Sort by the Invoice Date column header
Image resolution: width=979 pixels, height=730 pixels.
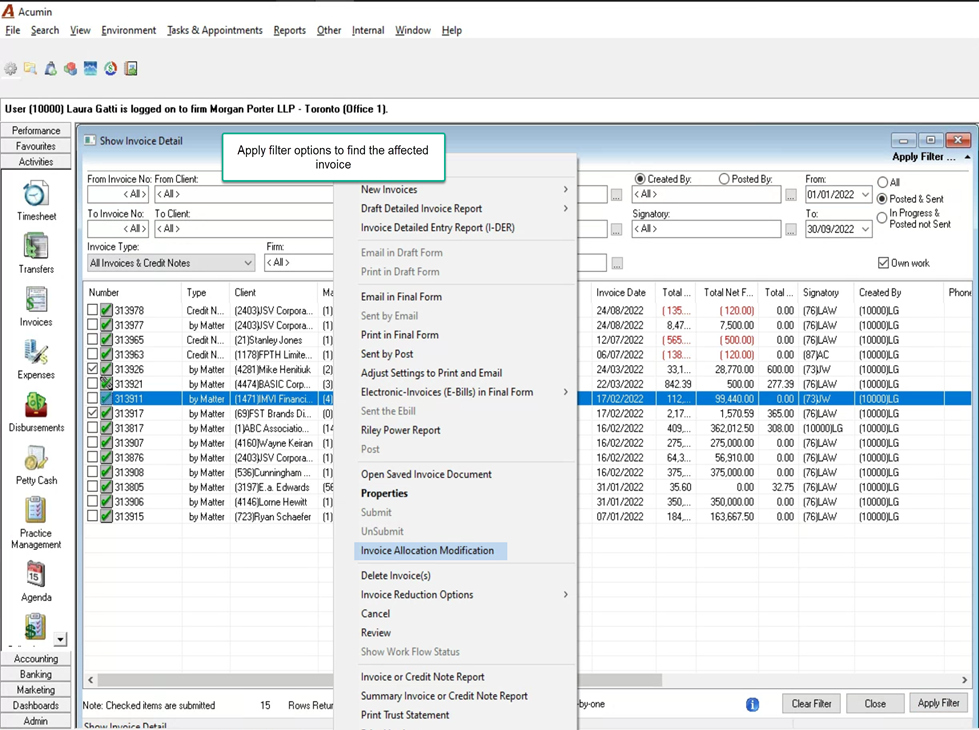pos(621,292)
